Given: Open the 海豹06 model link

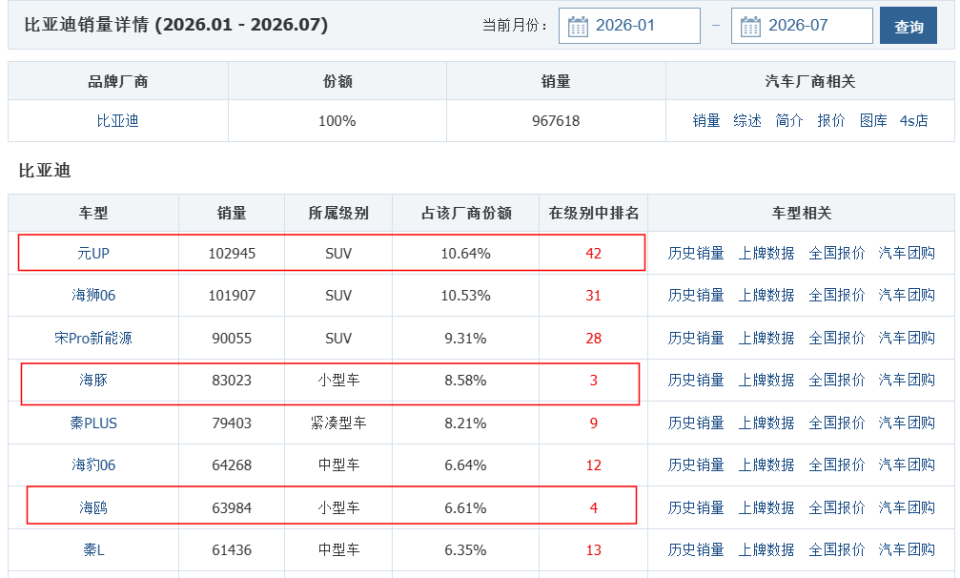Looking at the screenshot, I should [93, 465].
